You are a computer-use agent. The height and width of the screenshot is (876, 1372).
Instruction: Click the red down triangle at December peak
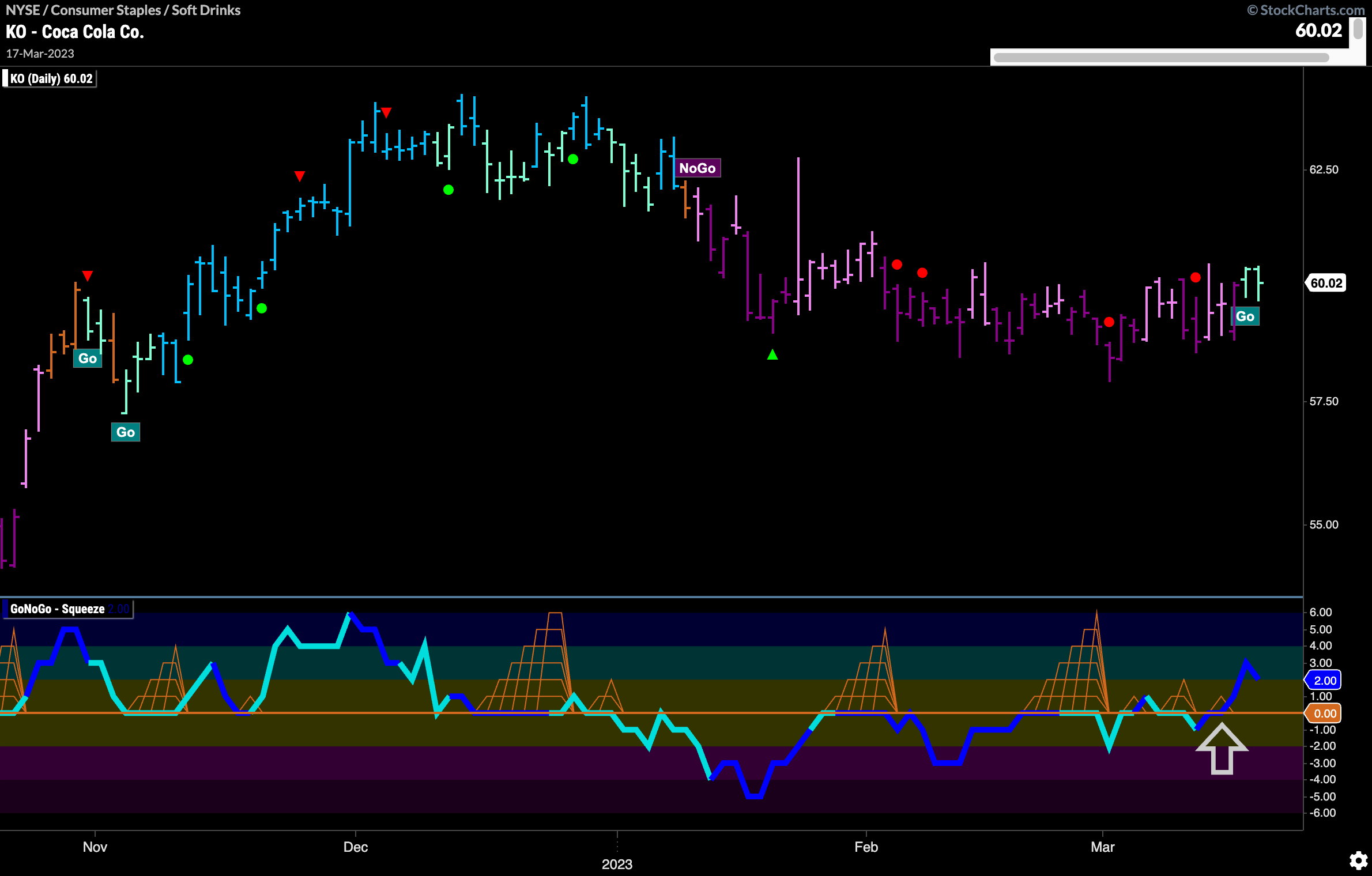386,112
